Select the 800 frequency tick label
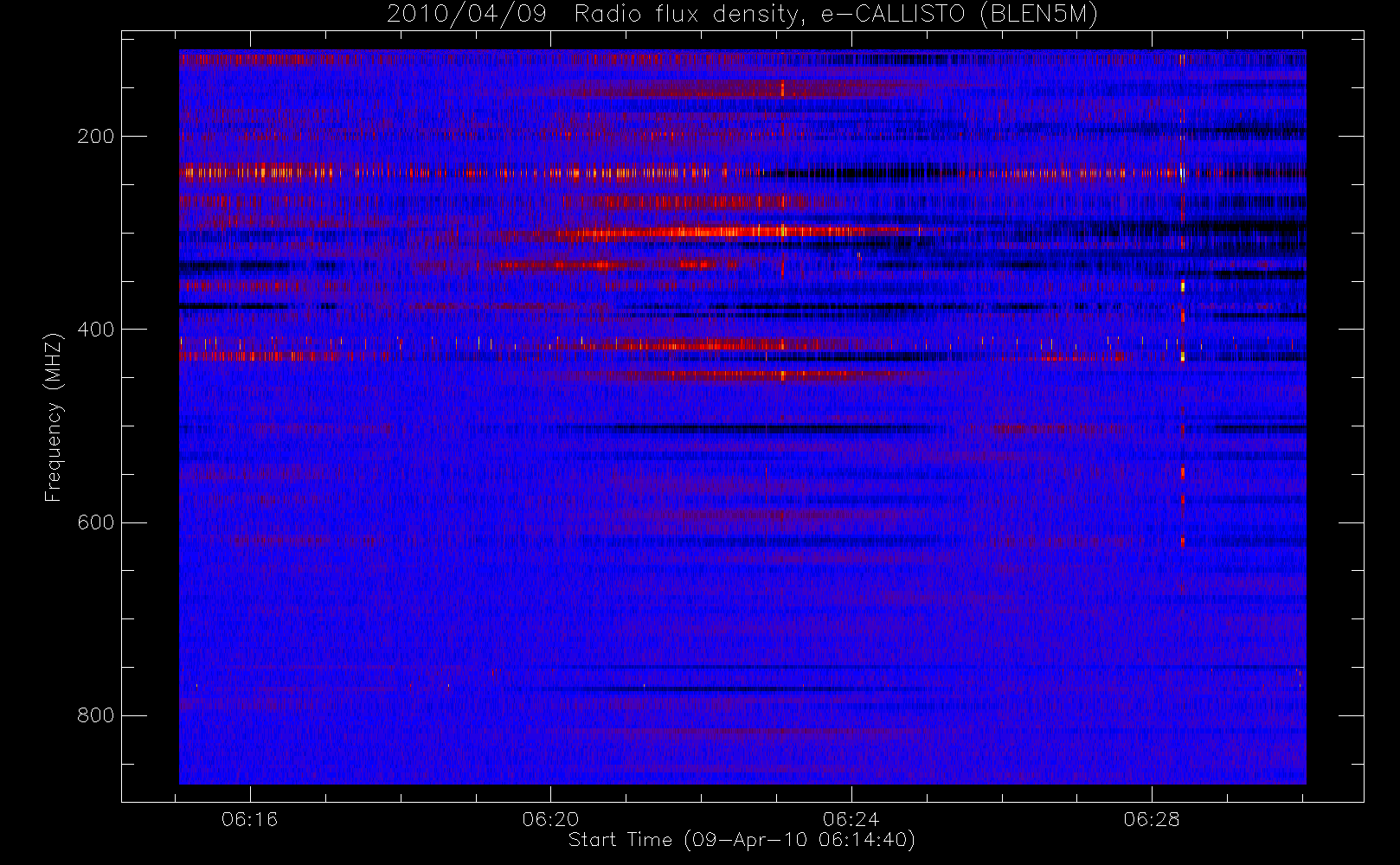The image size is (1400, 865). (95, 715)
